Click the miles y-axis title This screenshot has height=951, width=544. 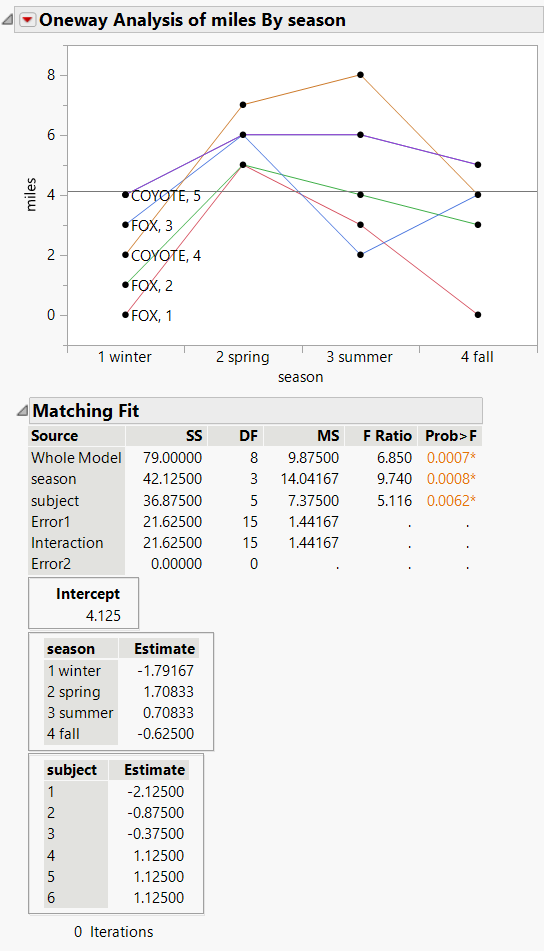pyautogui.click(x=31, y=194)
